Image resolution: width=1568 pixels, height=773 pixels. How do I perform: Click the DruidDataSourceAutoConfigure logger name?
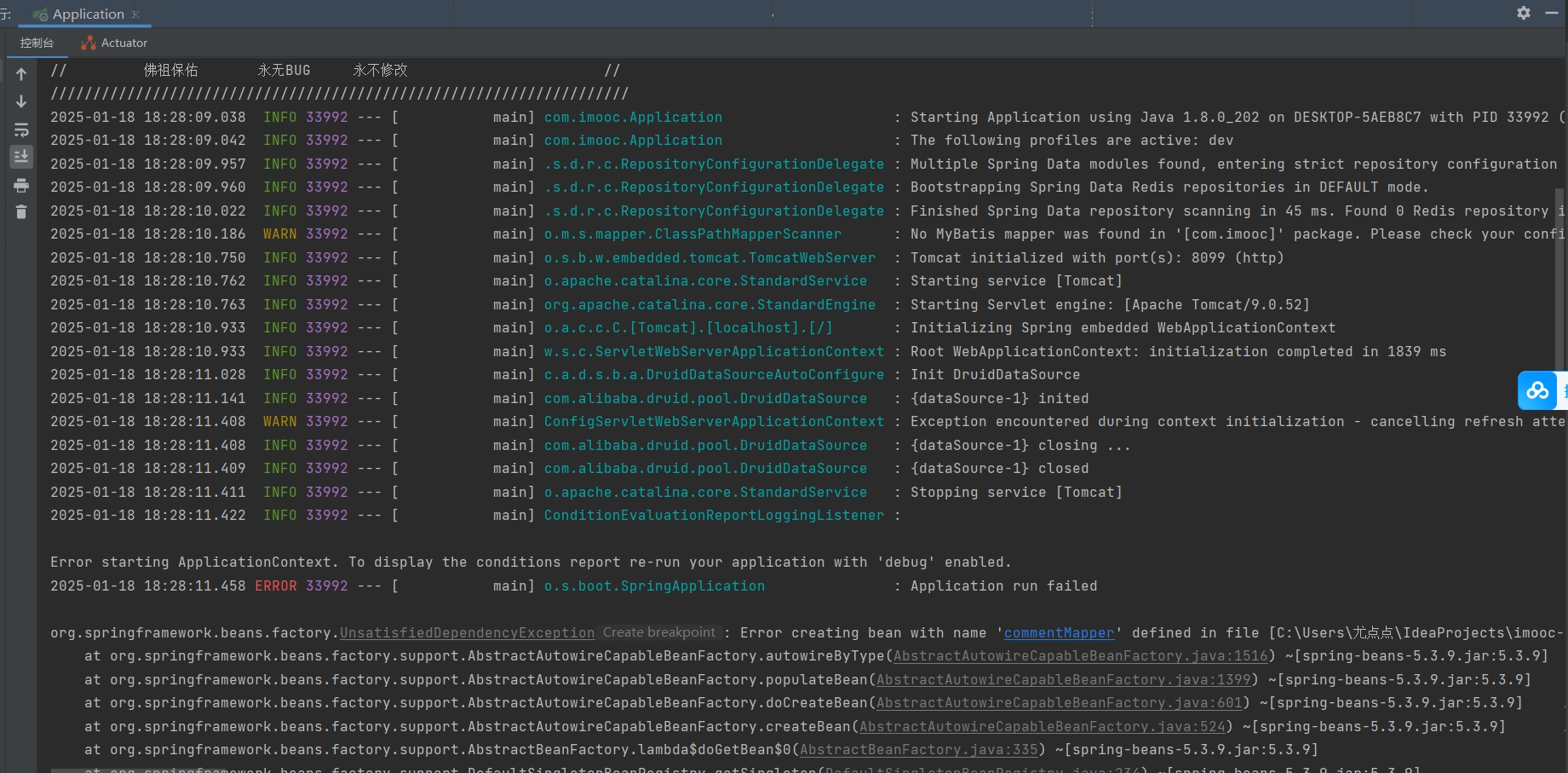click(x=714, y=375)
